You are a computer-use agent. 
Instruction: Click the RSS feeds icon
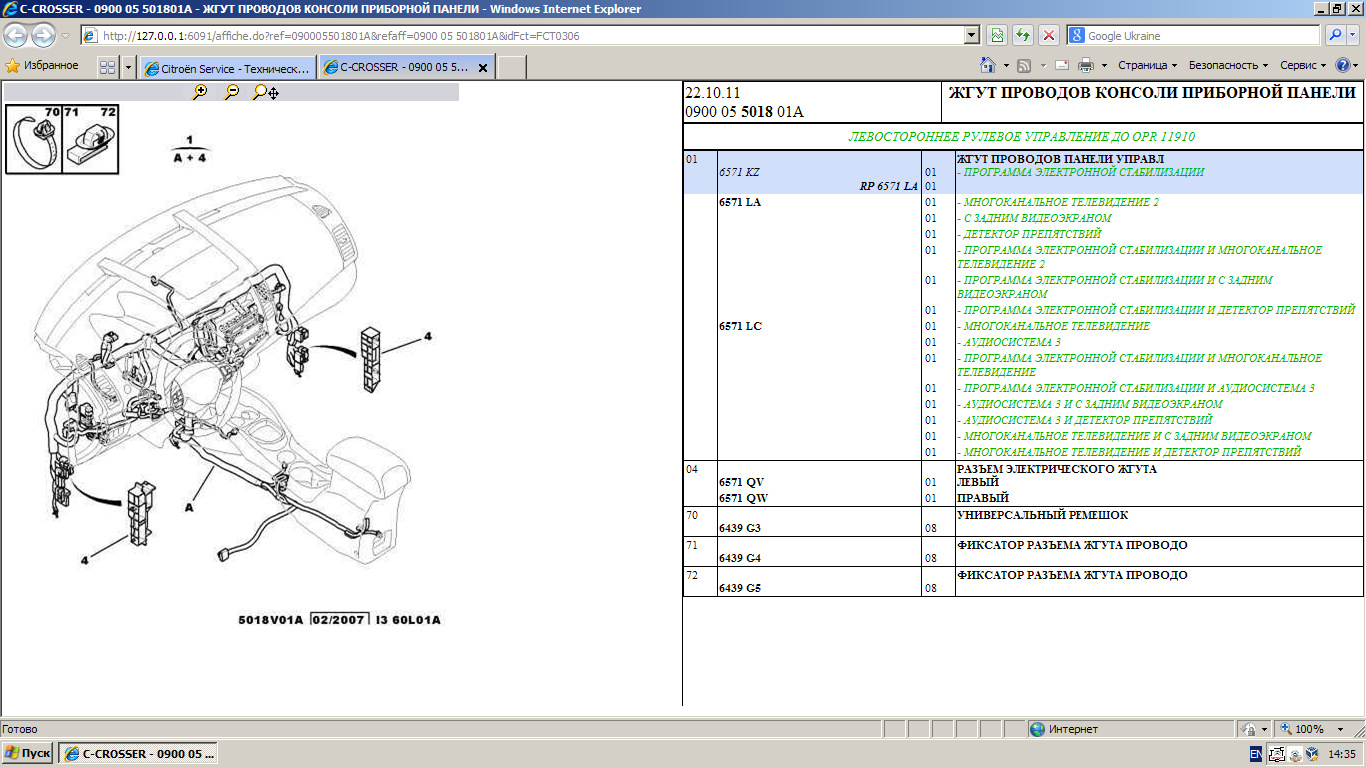tap(1024, 65)
